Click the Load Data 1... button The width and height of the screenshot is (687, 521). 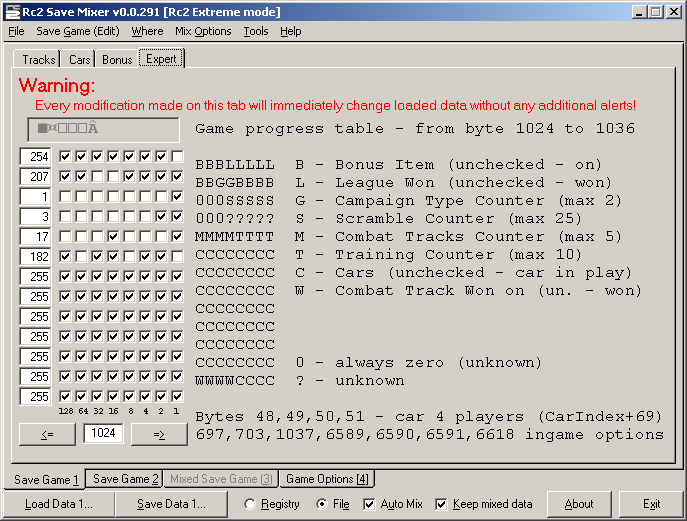coord(59,504)
